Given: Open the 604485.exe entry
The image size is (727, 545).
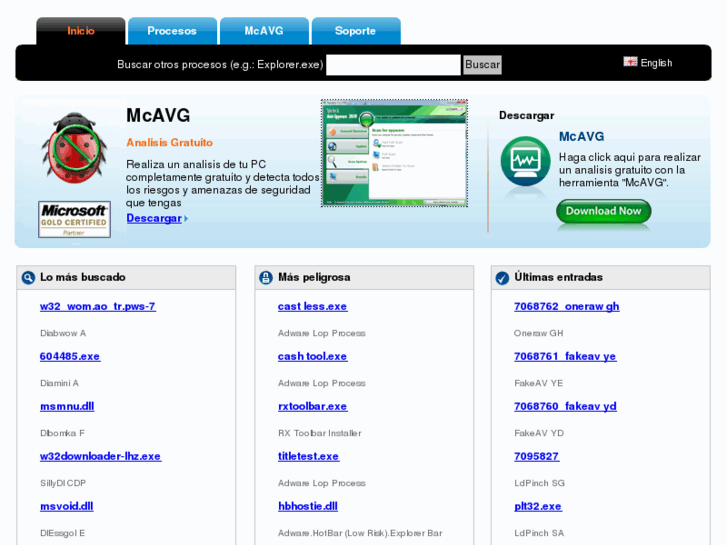Looking at the screenshot, I should [70, 356].
